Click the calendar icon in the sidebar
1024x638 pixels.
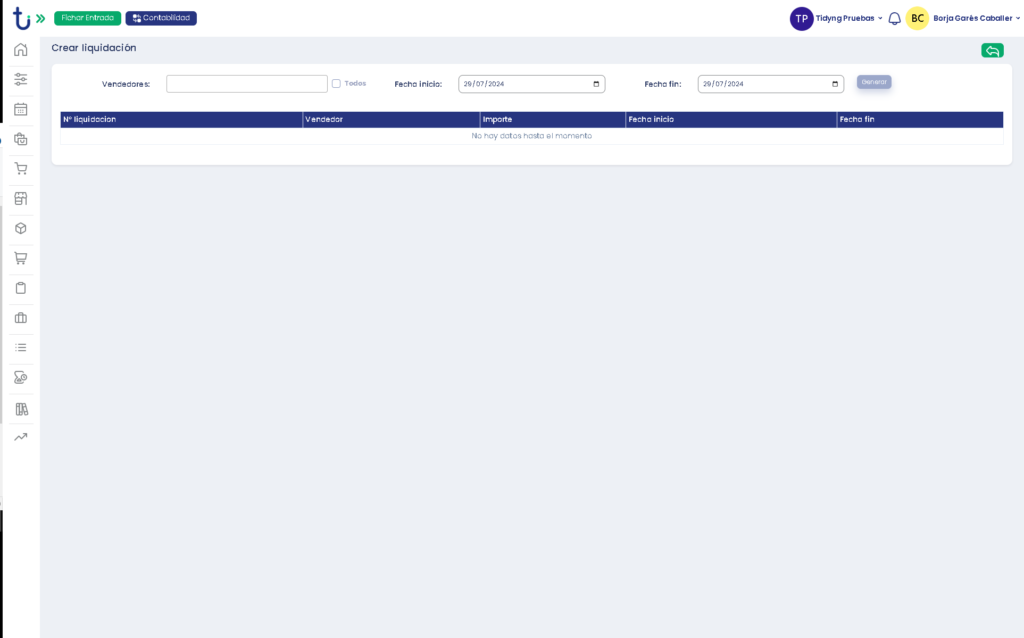[20, 109]
